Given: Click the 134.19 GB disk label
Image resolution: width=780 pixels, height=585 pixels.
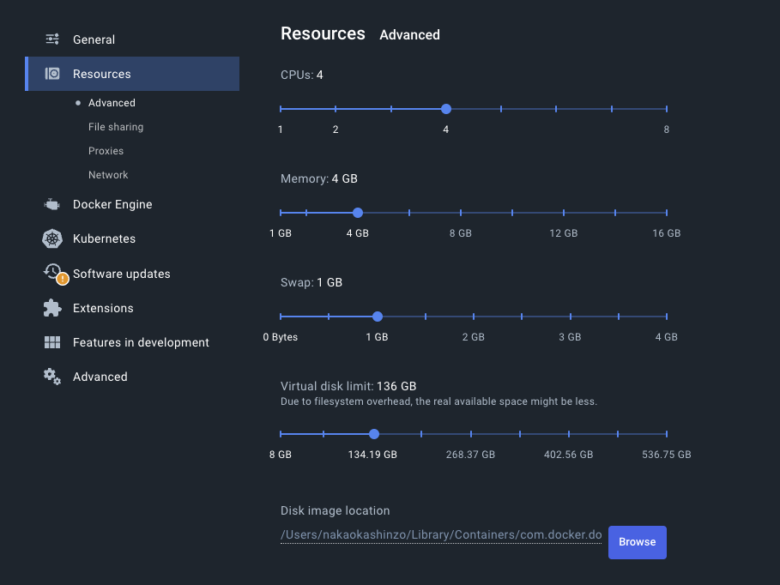Looking at the screenshot, I should [373, 454].
